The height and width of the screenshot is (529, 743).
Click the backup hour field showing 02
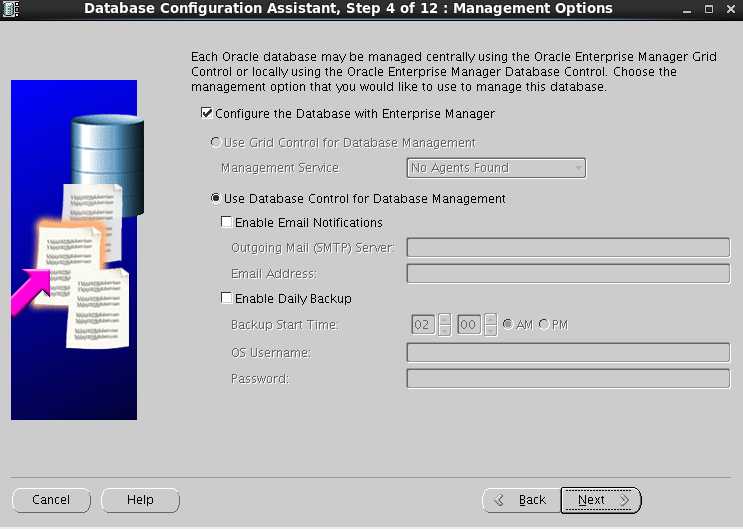[423, 325]
